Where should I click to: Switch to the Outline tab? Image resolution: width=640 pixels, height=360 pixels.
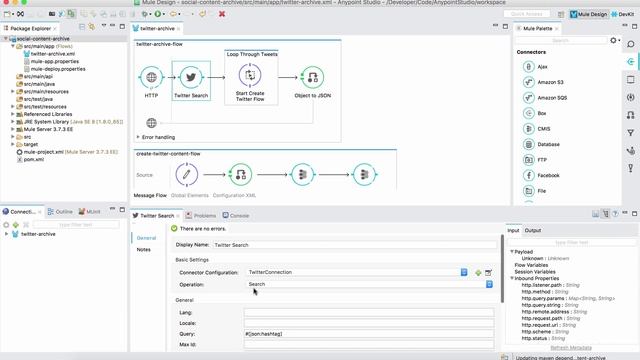tap(60, 211)
